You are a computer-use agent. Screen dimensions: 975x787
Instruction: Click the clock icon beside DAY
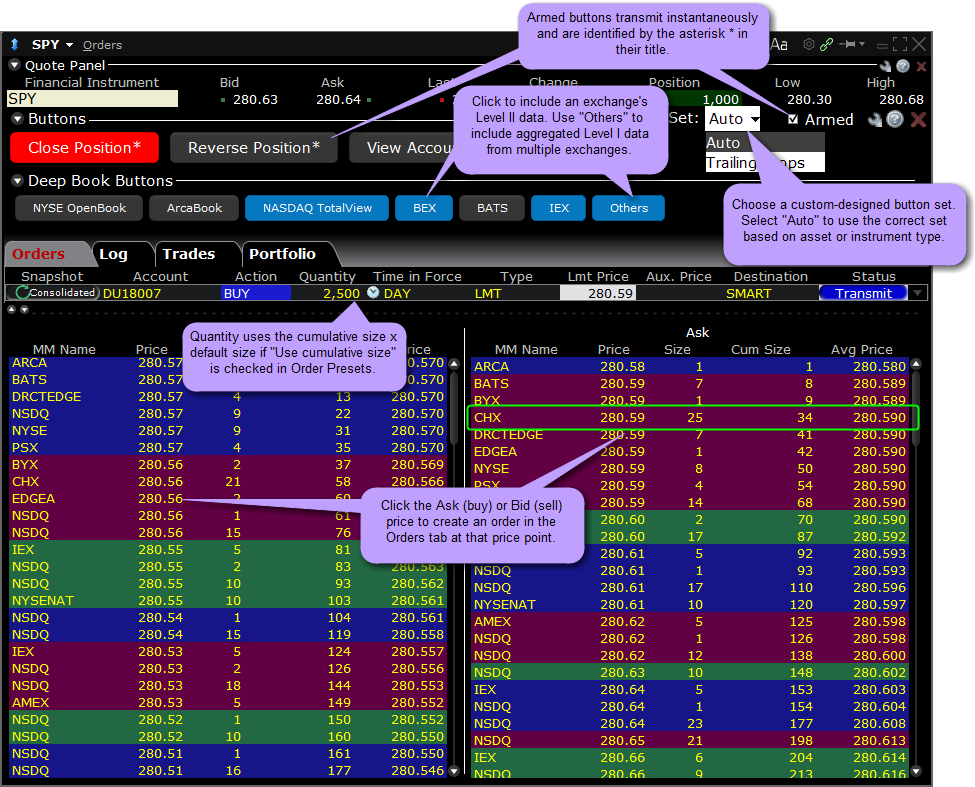373,292
